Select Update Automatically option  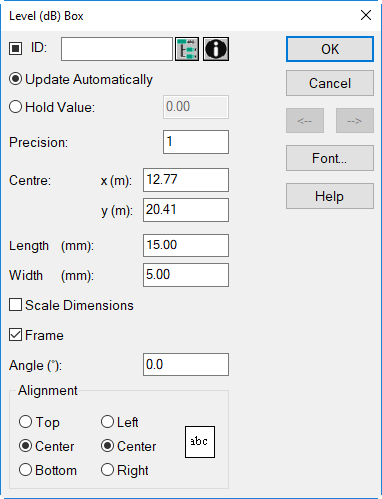tap(81, 79)
